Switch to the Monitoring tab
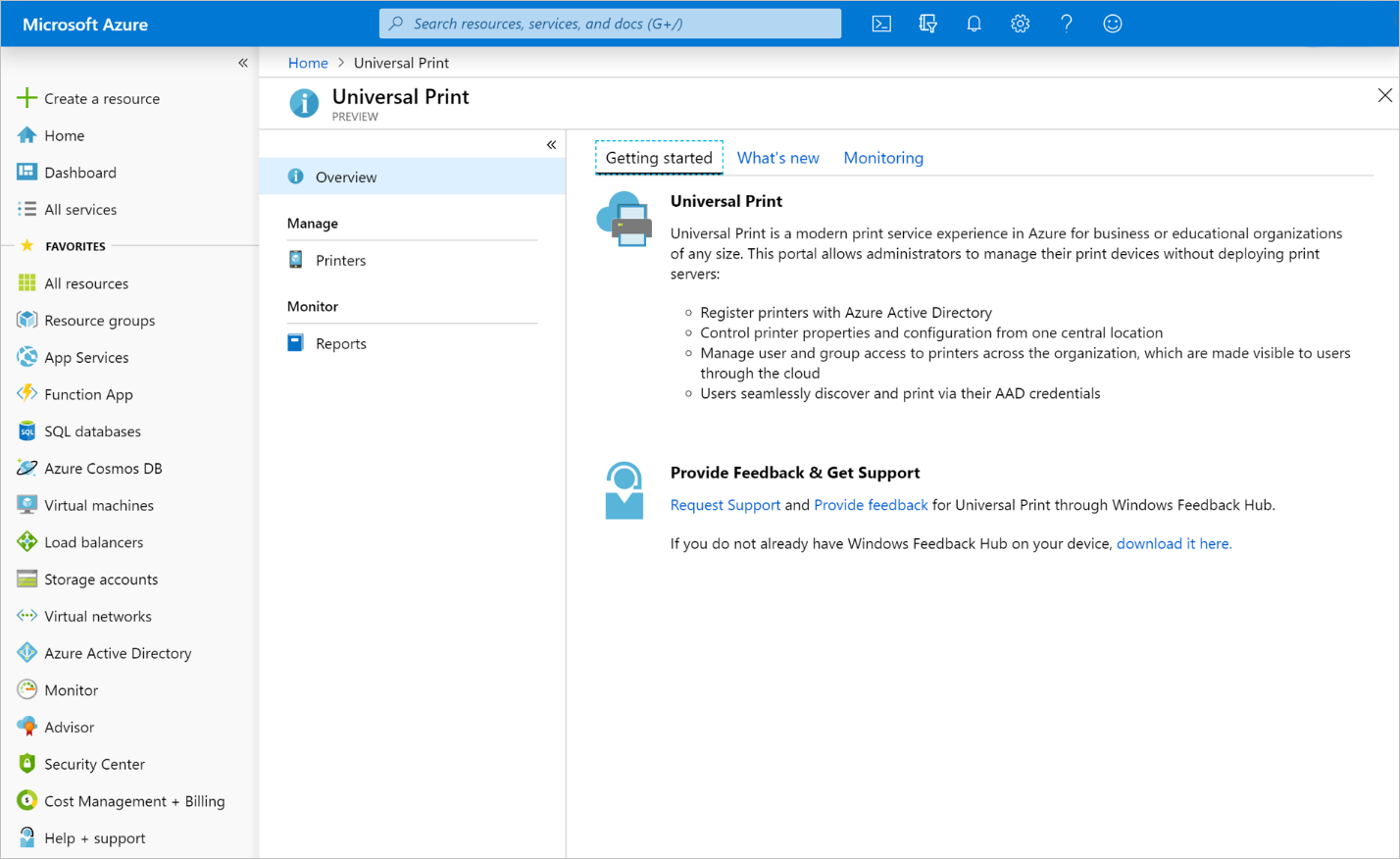Screen dimensions: 1400x859 coord(883,158)
